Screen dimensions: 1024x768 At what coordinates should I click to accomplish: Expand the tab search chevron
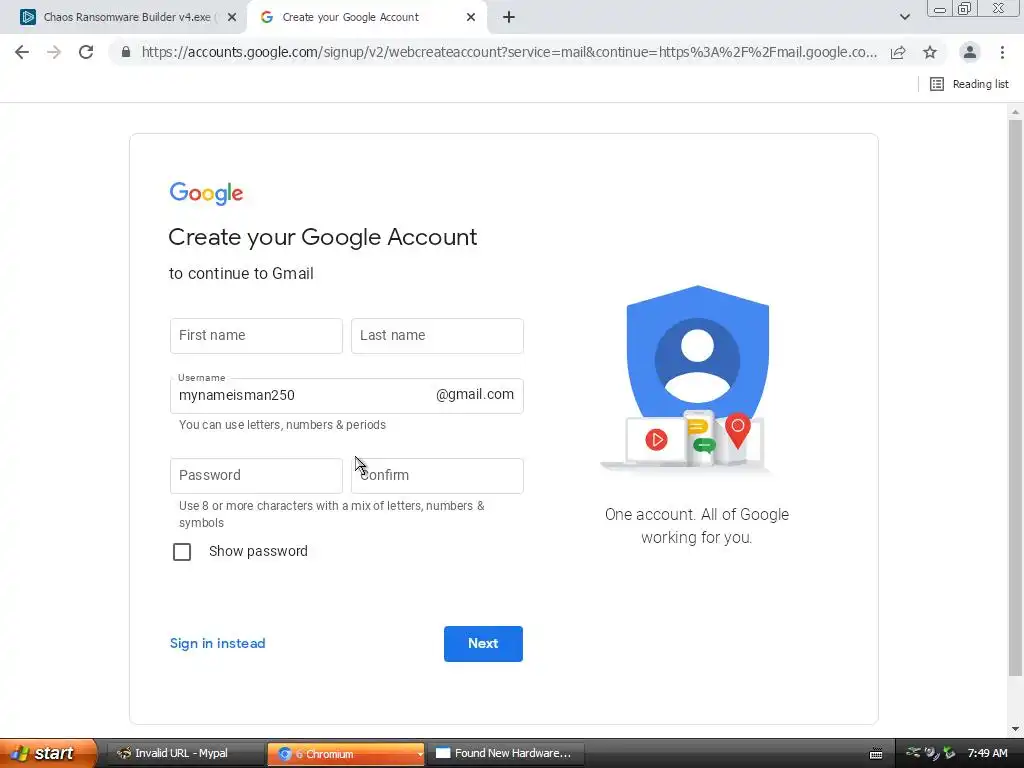pos(904,17)
